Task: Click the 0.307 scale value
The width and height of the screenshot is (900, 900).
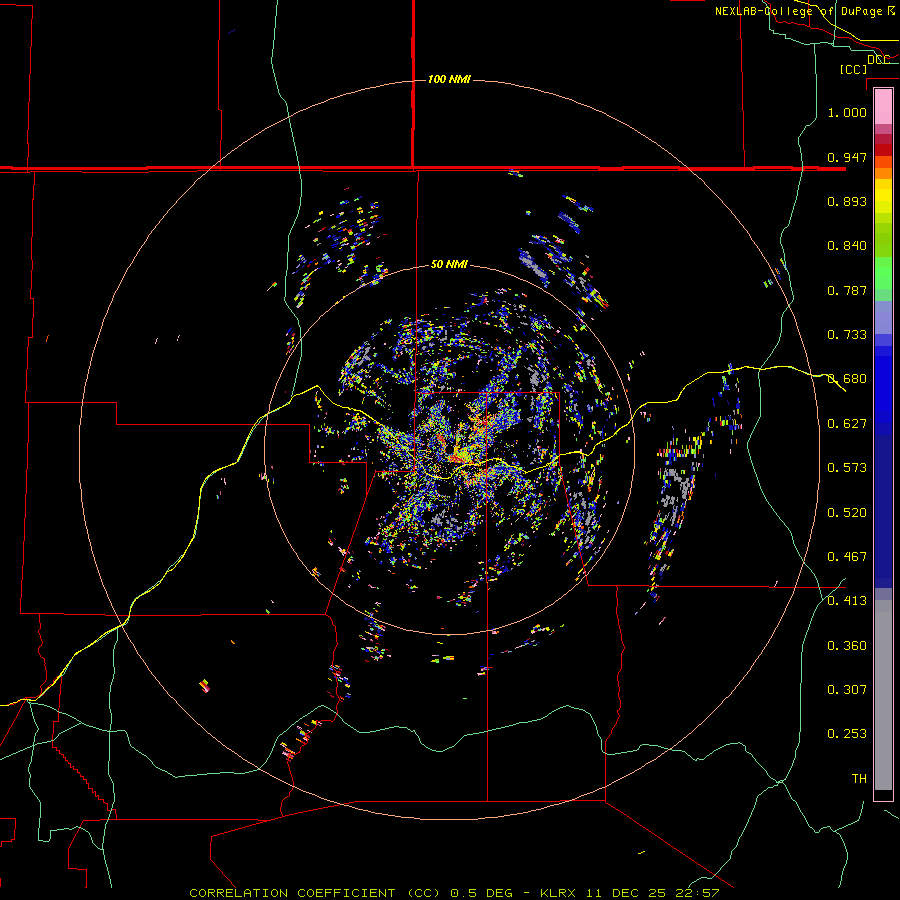Action: pos(847,690)
